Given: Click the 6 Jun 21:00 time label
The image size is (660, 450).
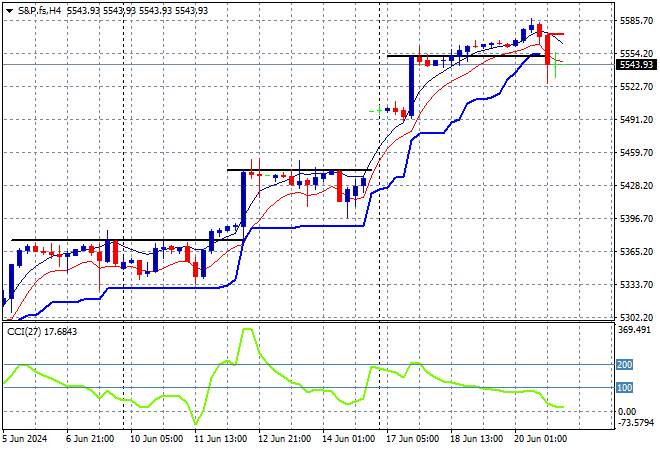Looking at the screenshot, I should point(90,439).
